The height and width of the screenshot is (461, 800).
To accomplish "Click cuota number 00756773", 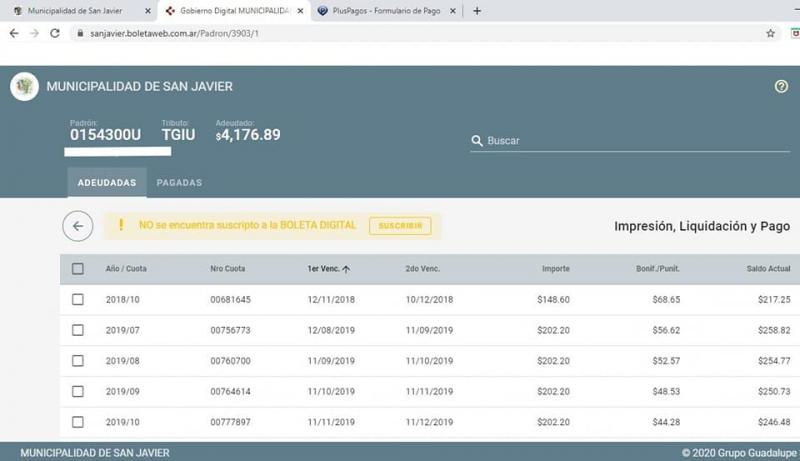I will tap(231, 330).
